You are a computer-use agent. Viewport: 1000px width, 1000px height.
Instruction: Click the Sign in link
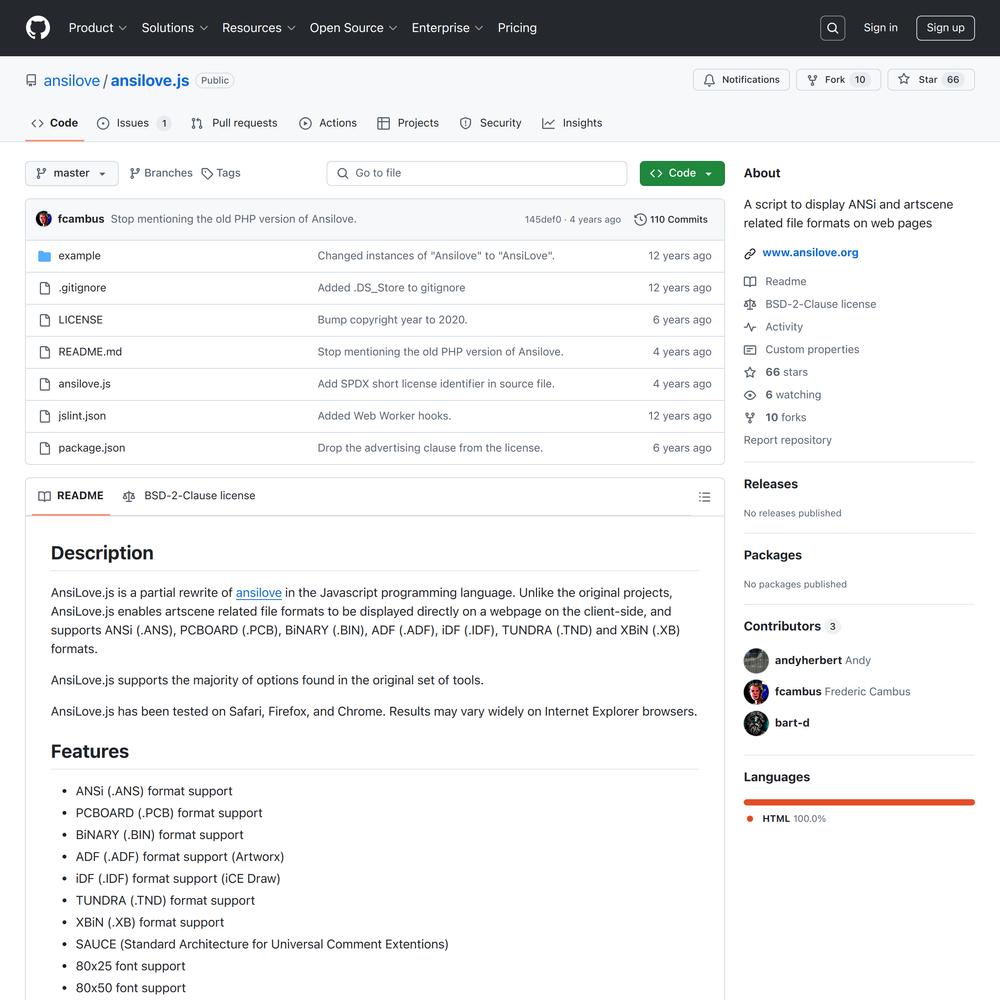coord(880,28)
